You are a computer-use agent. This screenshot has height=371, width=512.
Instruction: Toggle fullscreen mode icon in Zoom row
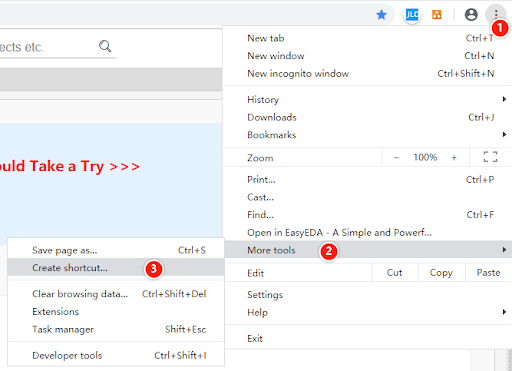[490, 157]
